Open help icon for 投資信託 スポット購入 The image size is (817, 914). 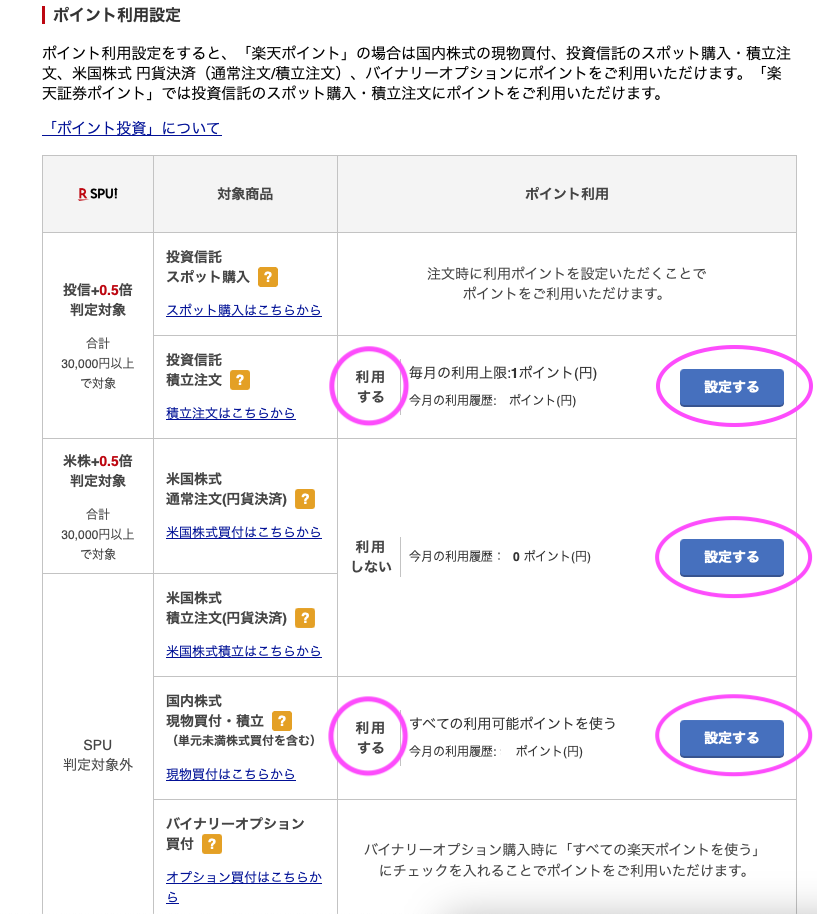pyautogui.click(x=267, y=277)
